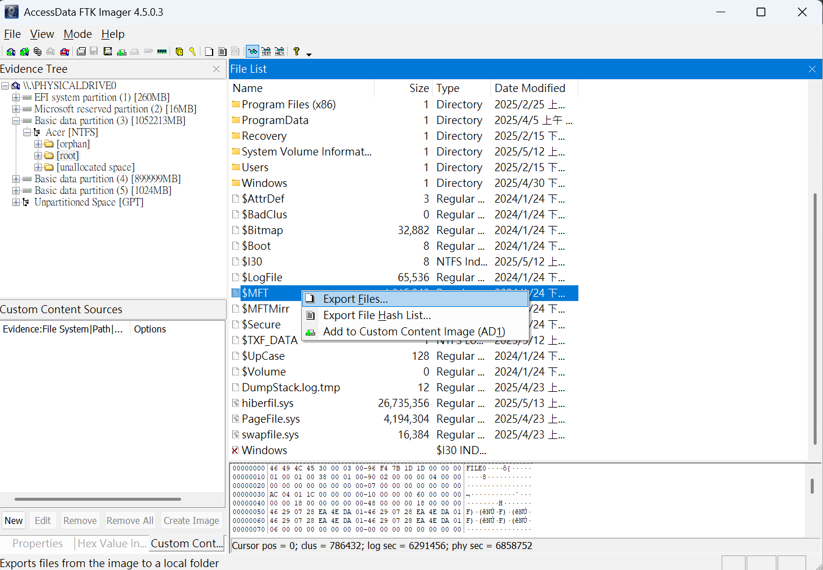Image resolution: width=823 pixels, height=570 pixels.
Task: Choose Export Files... from context menu
Action: click(415, 299)
